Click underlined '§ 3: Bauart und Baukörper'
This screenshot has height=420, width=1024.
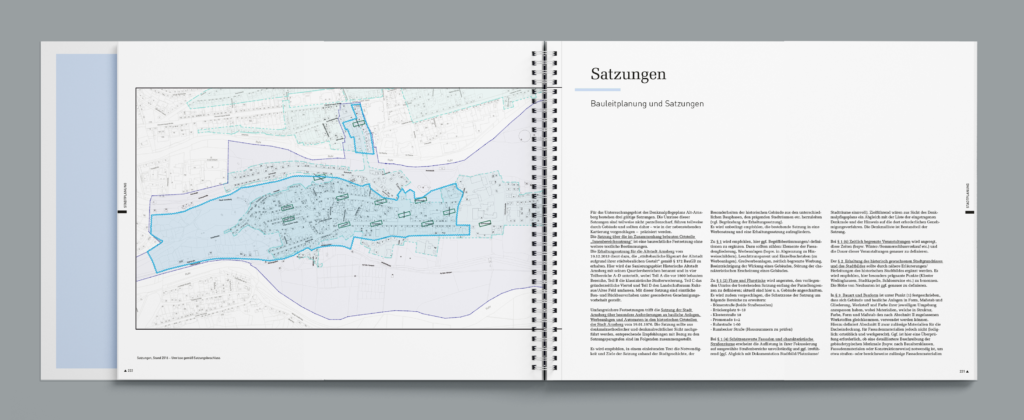coord(857,295)
